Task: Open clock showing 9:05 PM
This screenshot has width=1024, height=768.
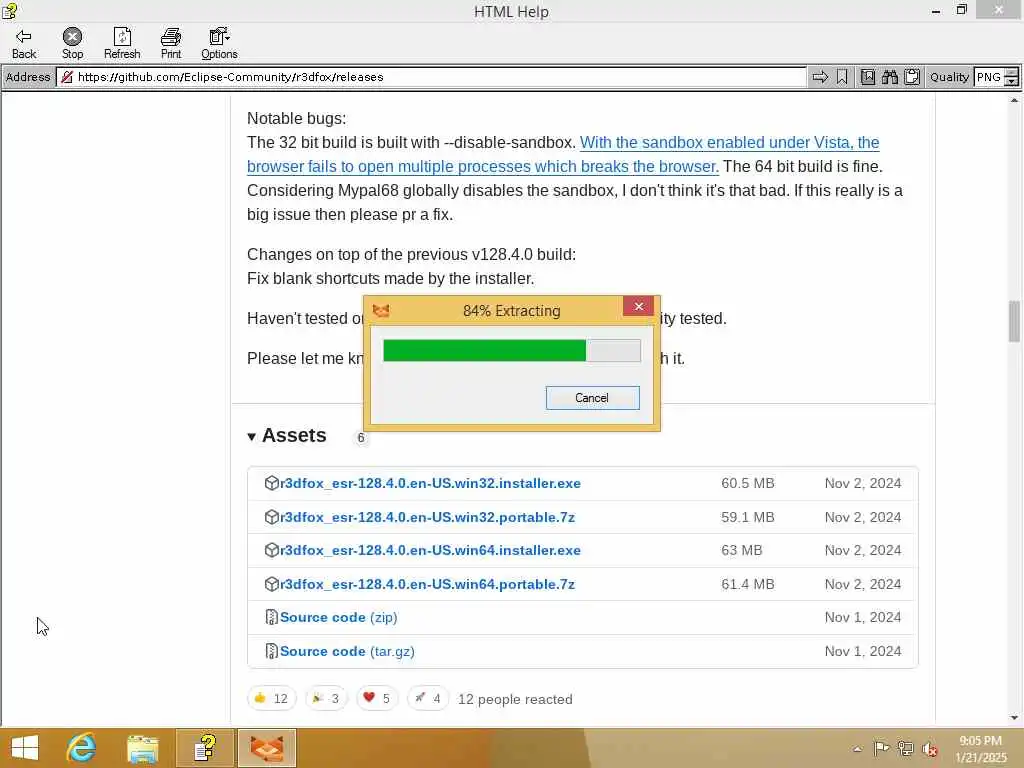Action: 980,749
